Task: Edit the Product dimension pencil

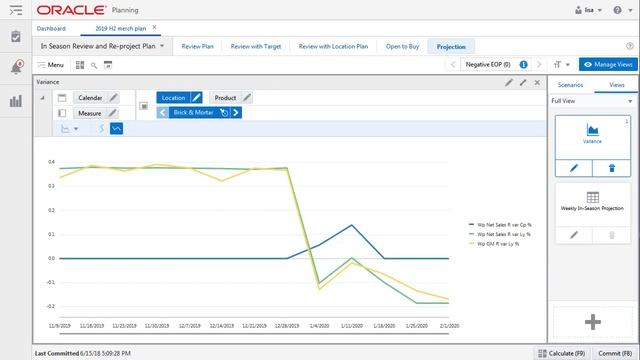Action: pyautogui.click(x=247, y=98)
